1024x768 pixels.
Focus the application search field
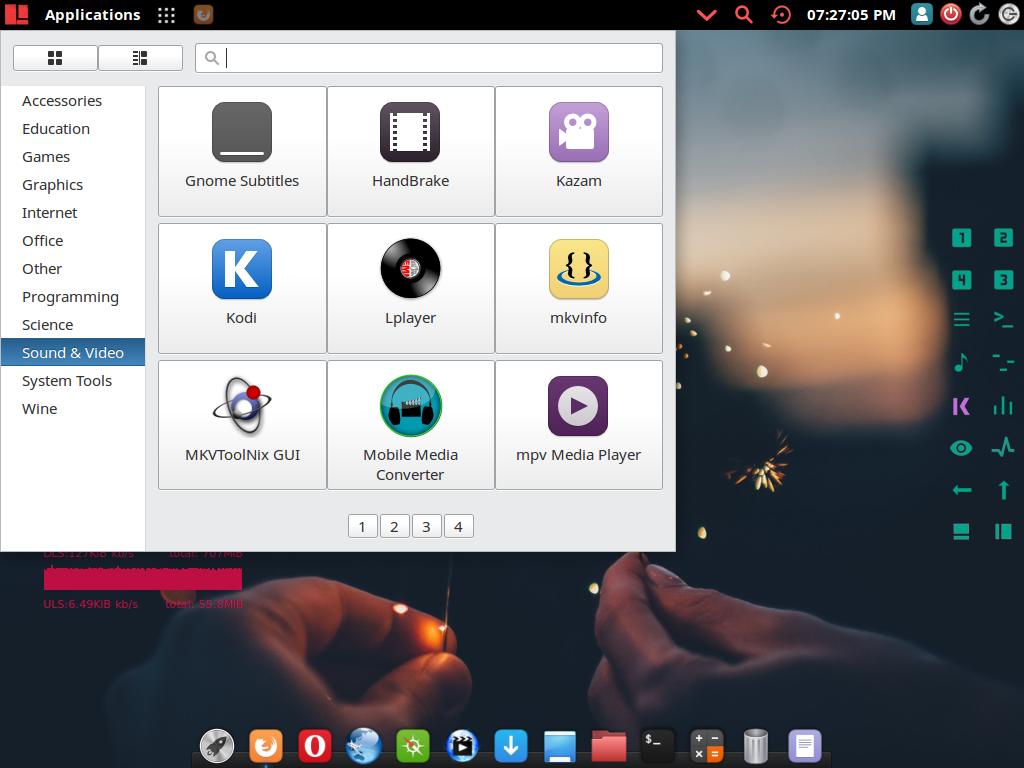(x=428, y=58)
